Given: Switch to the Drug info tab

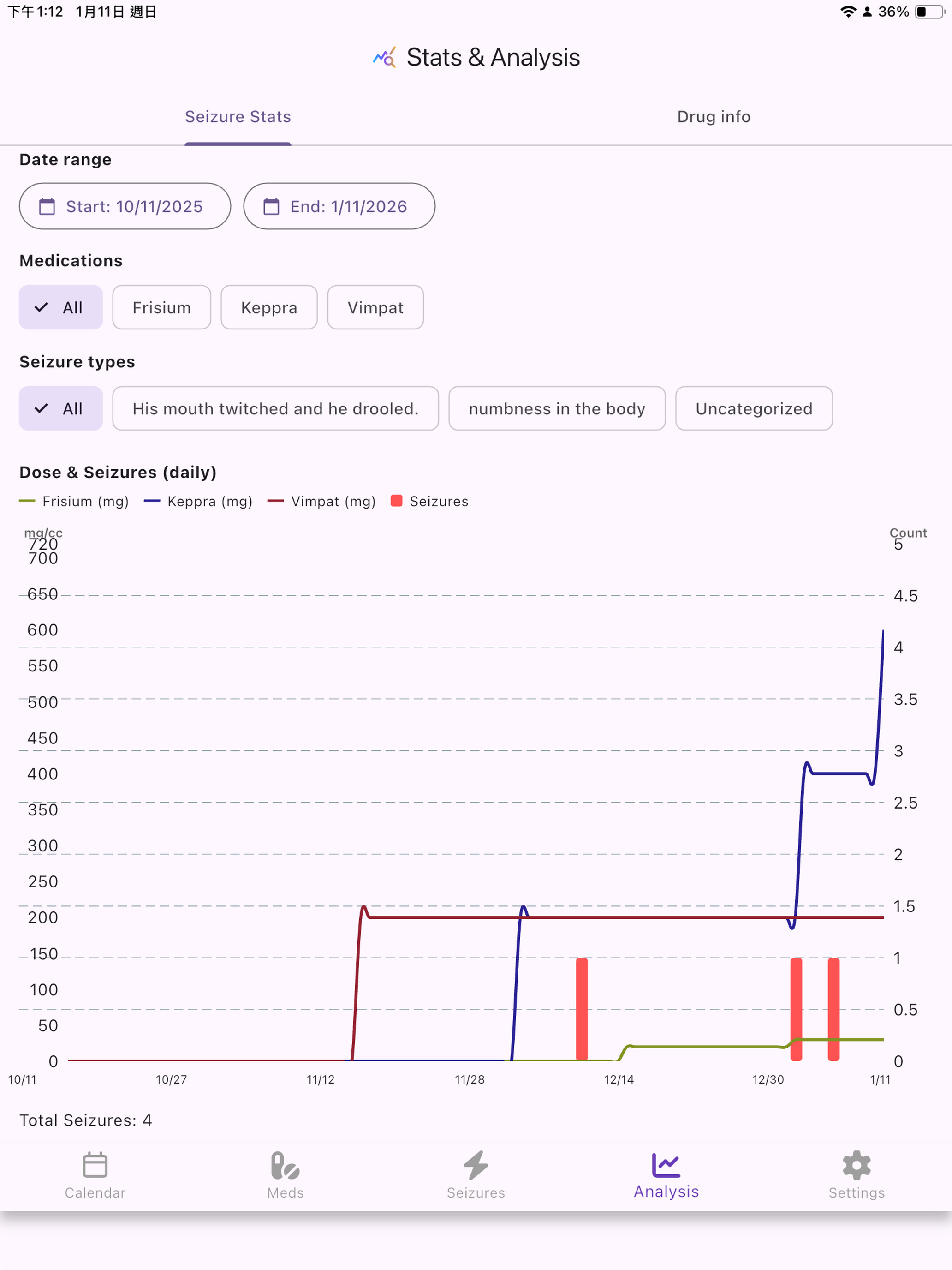Looking at the screenshot, I should (714, 117).
